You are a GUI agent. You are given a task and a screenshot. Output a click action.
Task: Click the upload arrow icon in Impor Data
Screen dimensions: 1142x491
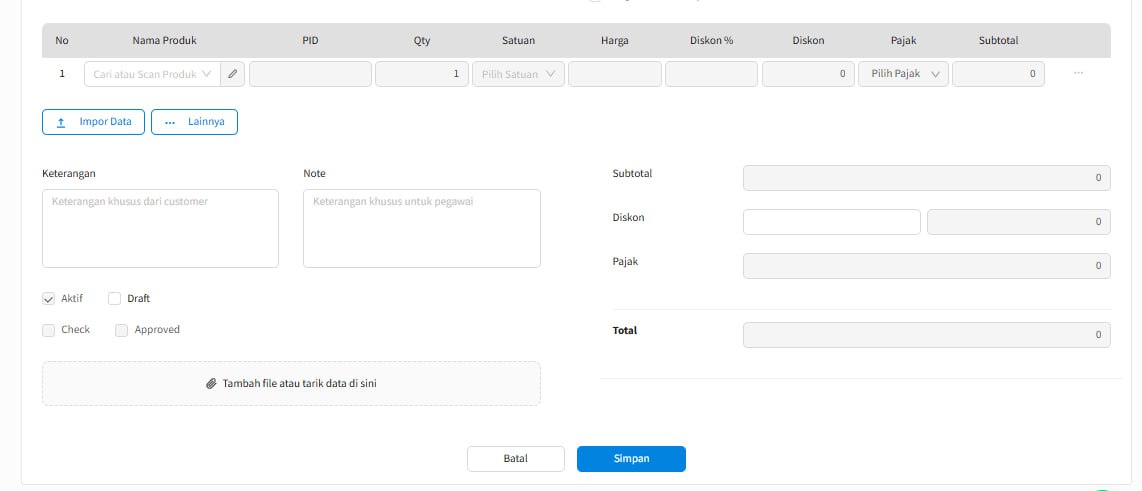point(61,122)
